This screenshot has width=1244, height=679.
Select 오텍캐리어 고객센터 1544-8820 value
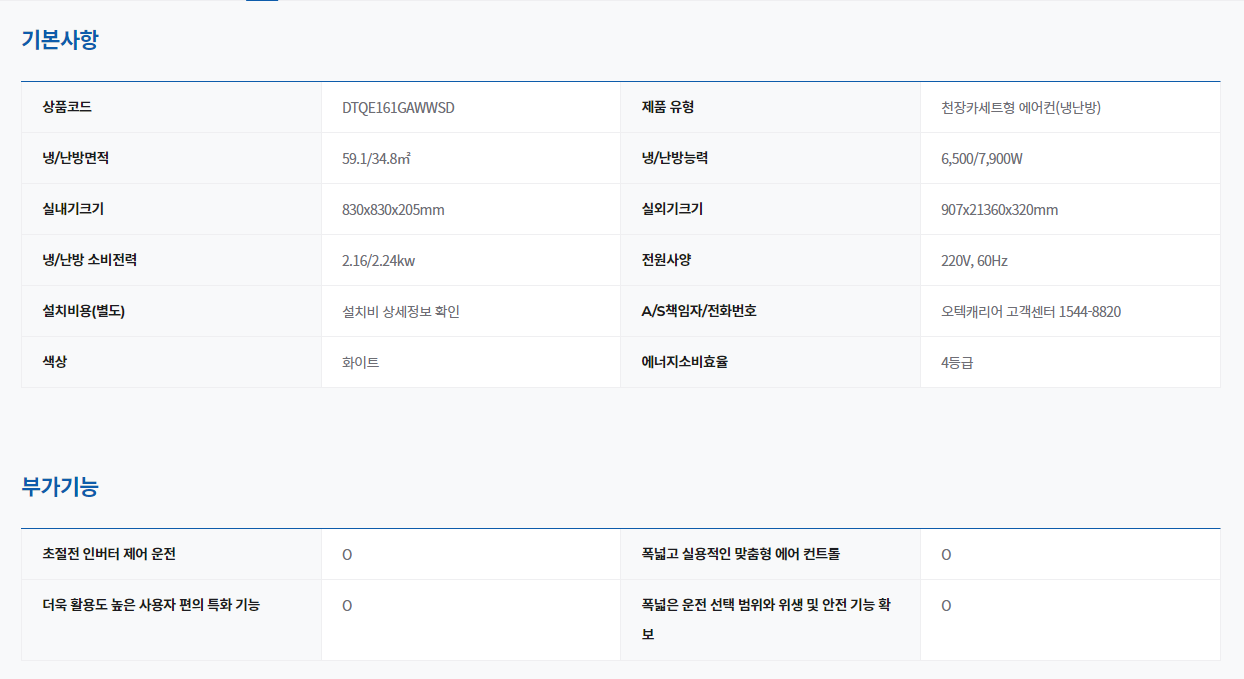[1031, 312]
